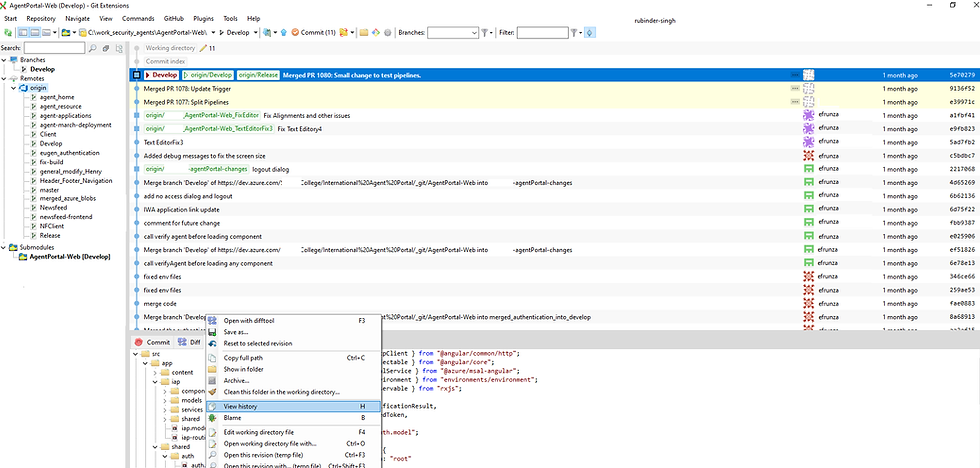Collapse the src folder in file tree
The height and width of the screenshot is (468, 980).
coord(138,354)
